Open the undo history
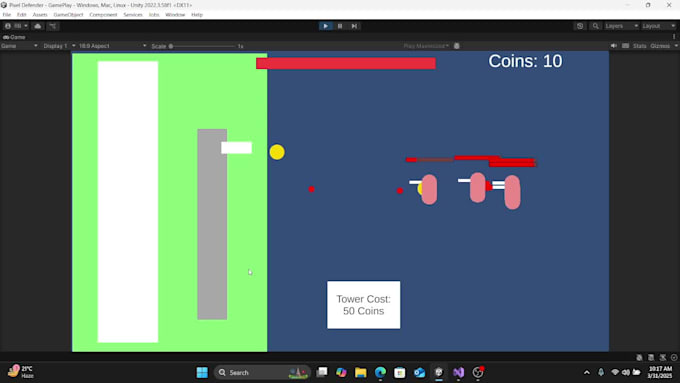 click(x=580, y=26)
